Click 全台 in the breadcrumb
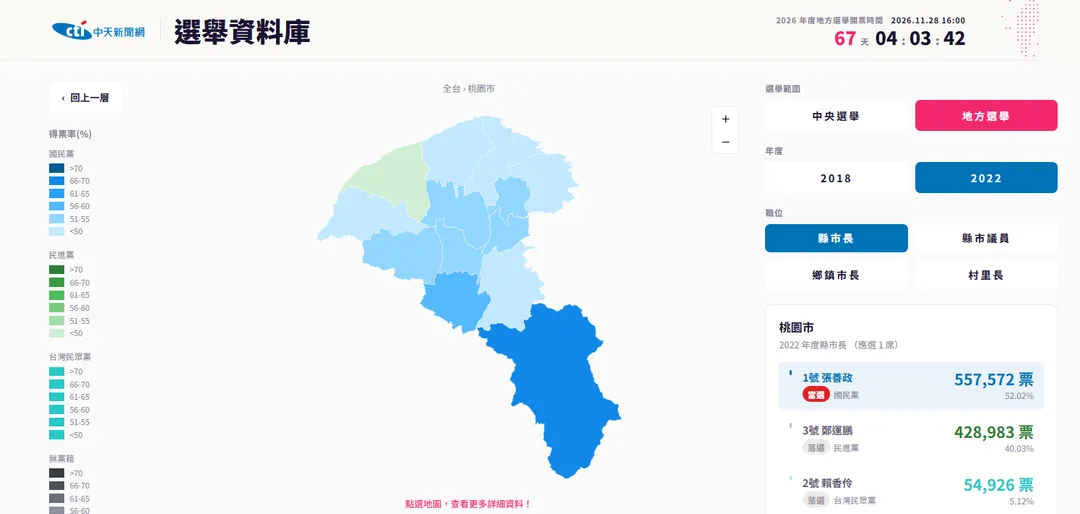1080x514 pixels. 451,89
